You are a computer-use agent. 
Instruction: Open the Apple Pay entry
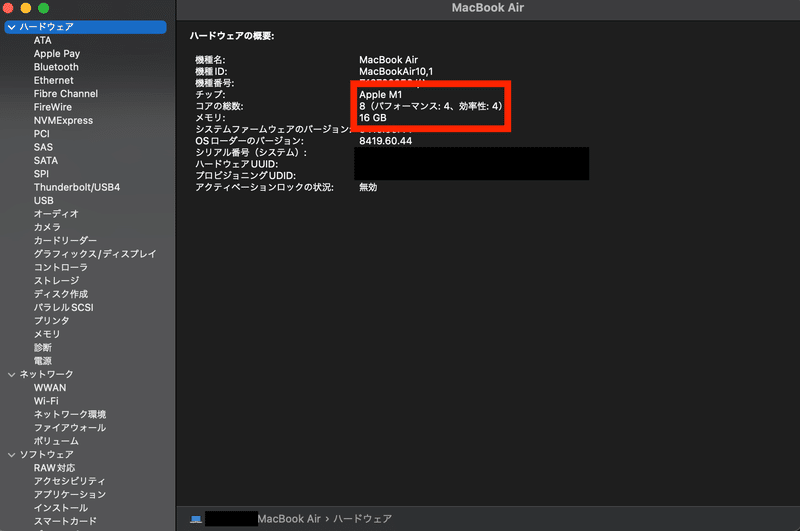(57, 54)
